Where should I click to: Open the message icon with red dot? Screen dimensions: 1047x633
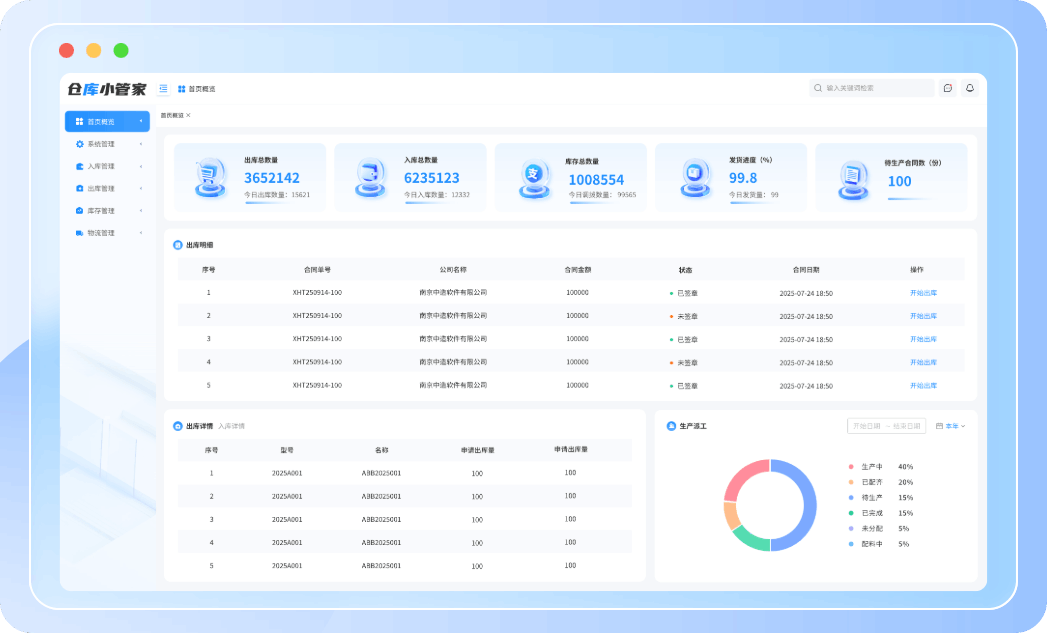(x=947, y=88)
